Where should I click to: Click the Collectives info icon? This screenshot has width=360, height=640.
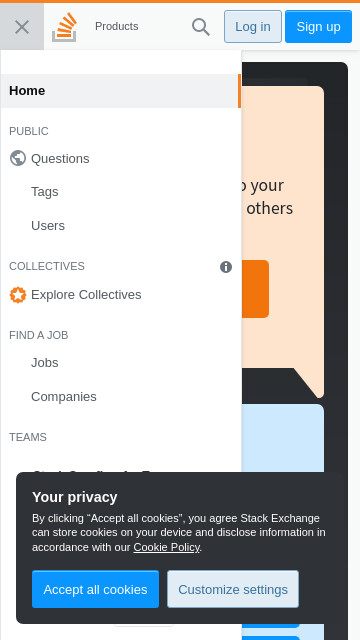pos(226,267)
